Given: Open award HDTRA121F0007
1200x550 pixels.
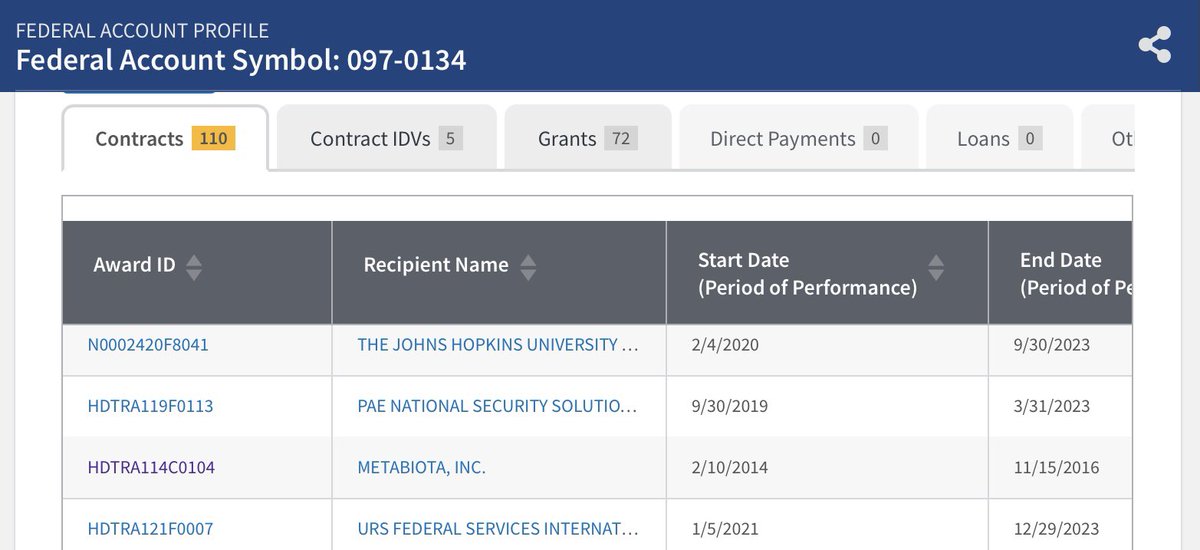Looking at the screenshot, I should pos(150,528).
